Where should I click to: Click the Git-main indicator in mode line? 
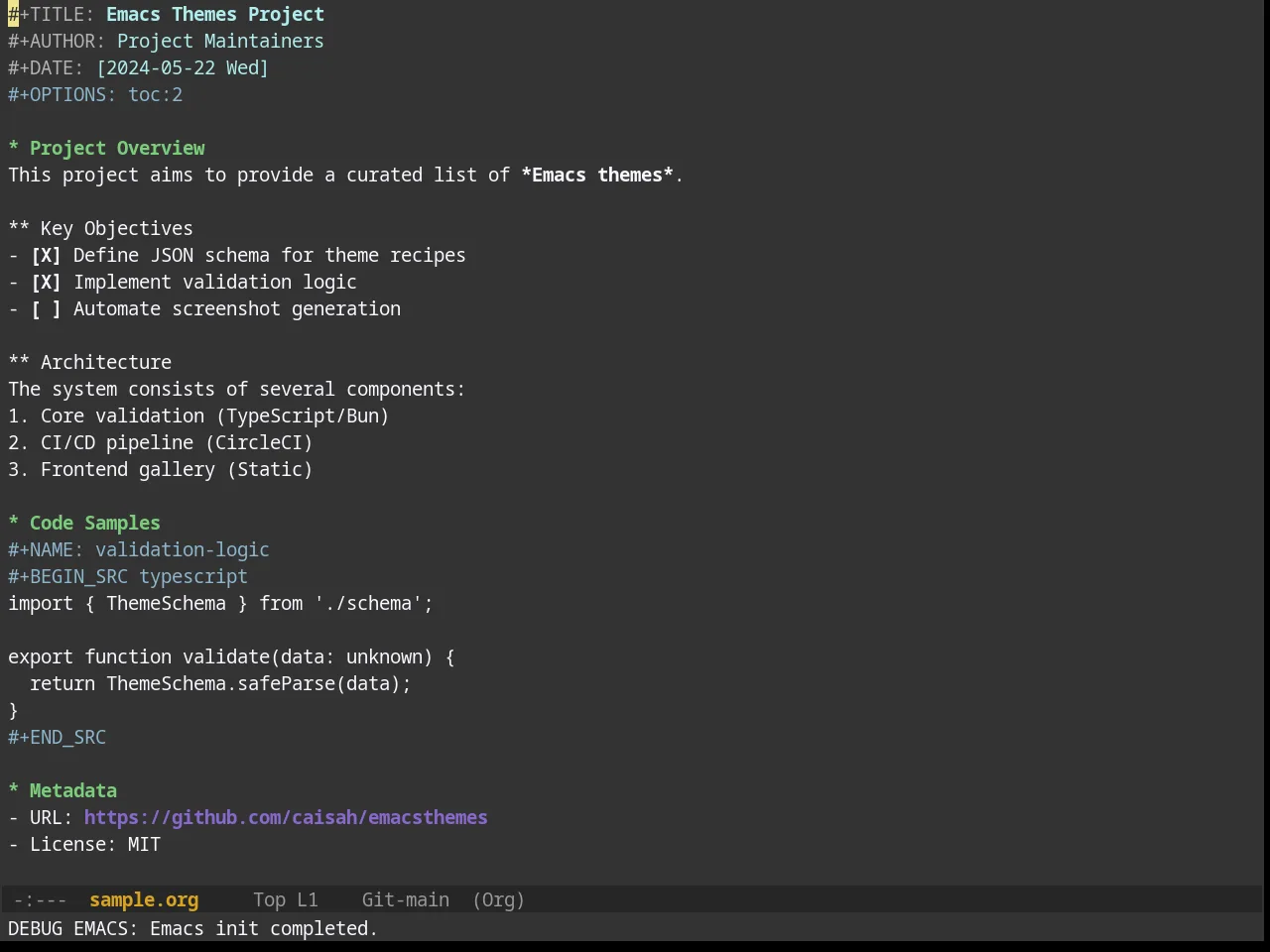(405, 899)
